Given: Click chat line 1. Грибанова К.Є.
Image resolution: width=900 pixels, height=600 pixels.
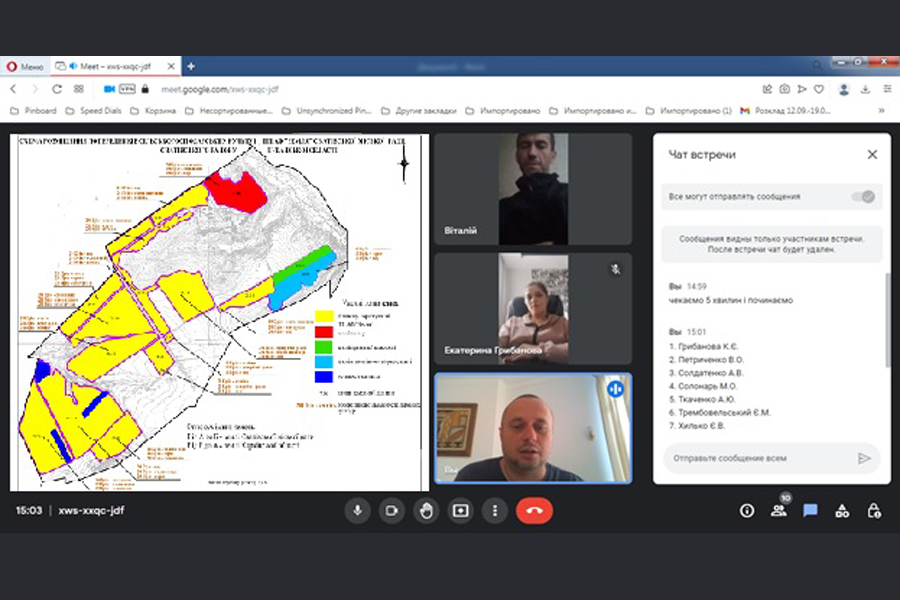Looking at the screenshot, I should 704,346.
